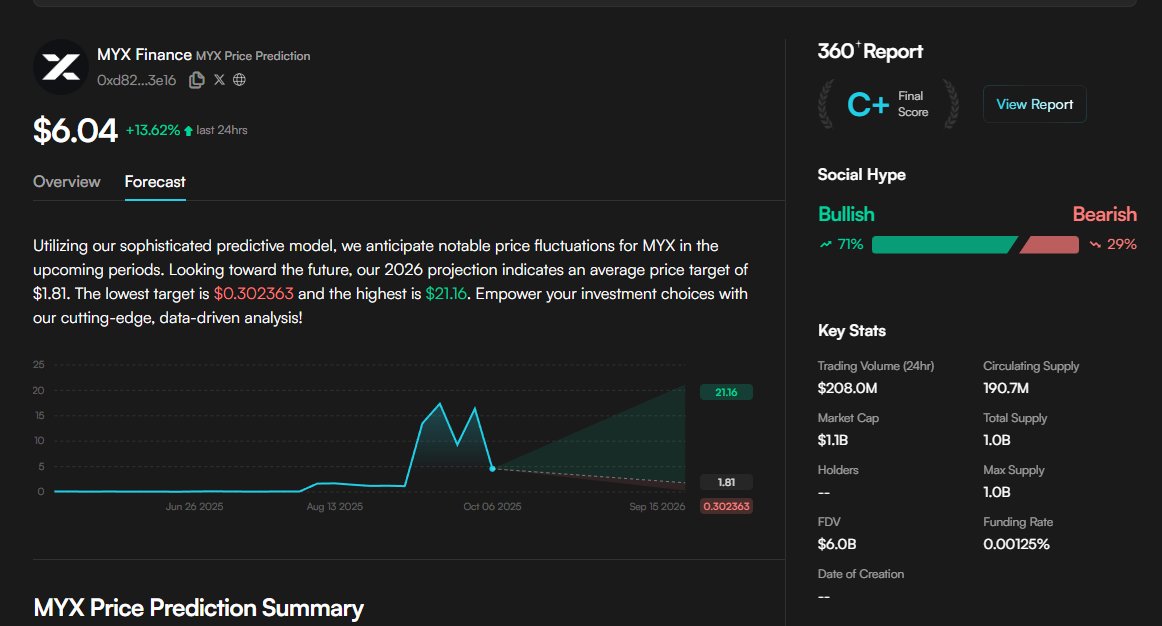Click the contract address 0xd82...3e16 text
This screenshot has height=626, width=1162.
(x=136, y=80)
